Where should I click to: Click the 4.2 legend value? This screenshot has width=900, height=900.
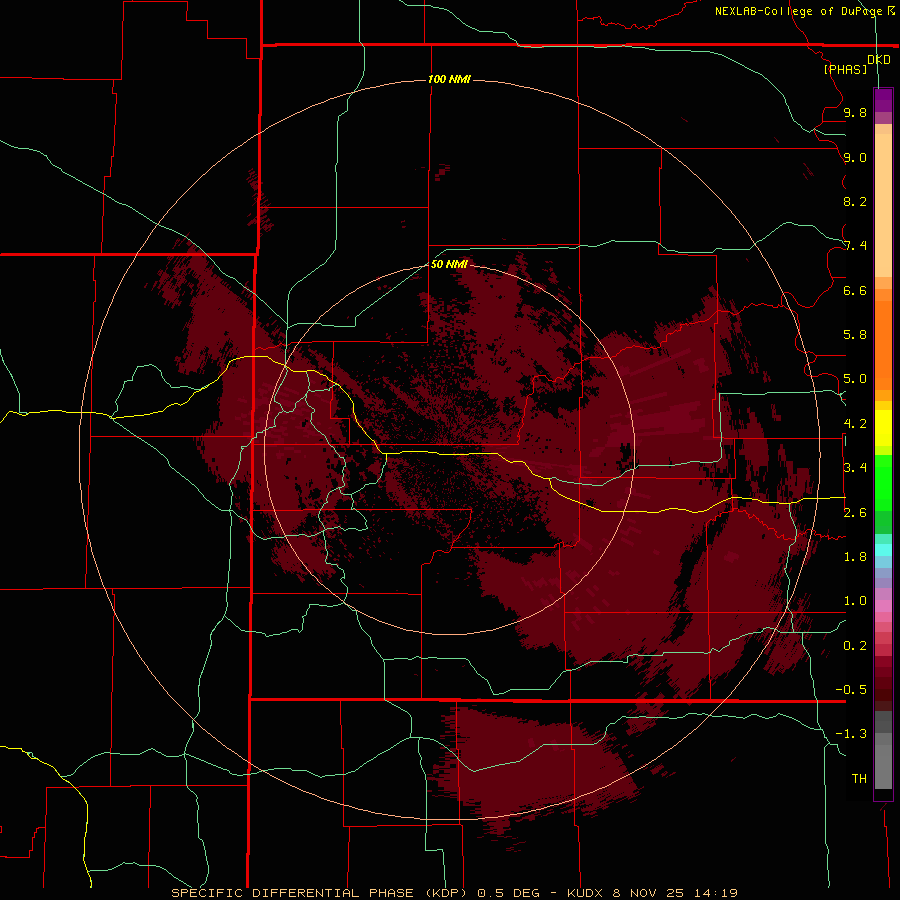click(x=855, y=424)
